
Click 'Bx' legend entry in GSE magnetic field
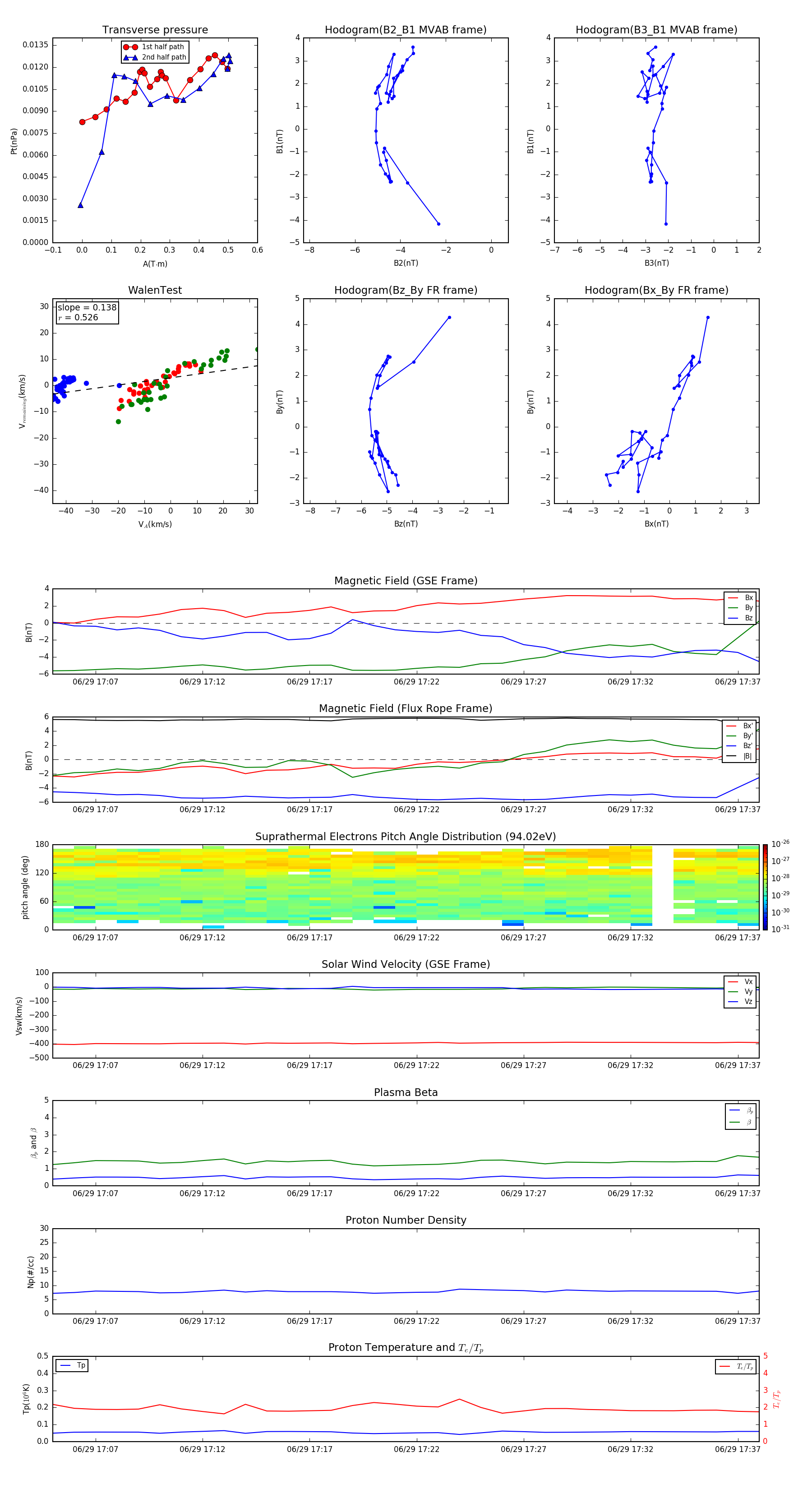740,598
